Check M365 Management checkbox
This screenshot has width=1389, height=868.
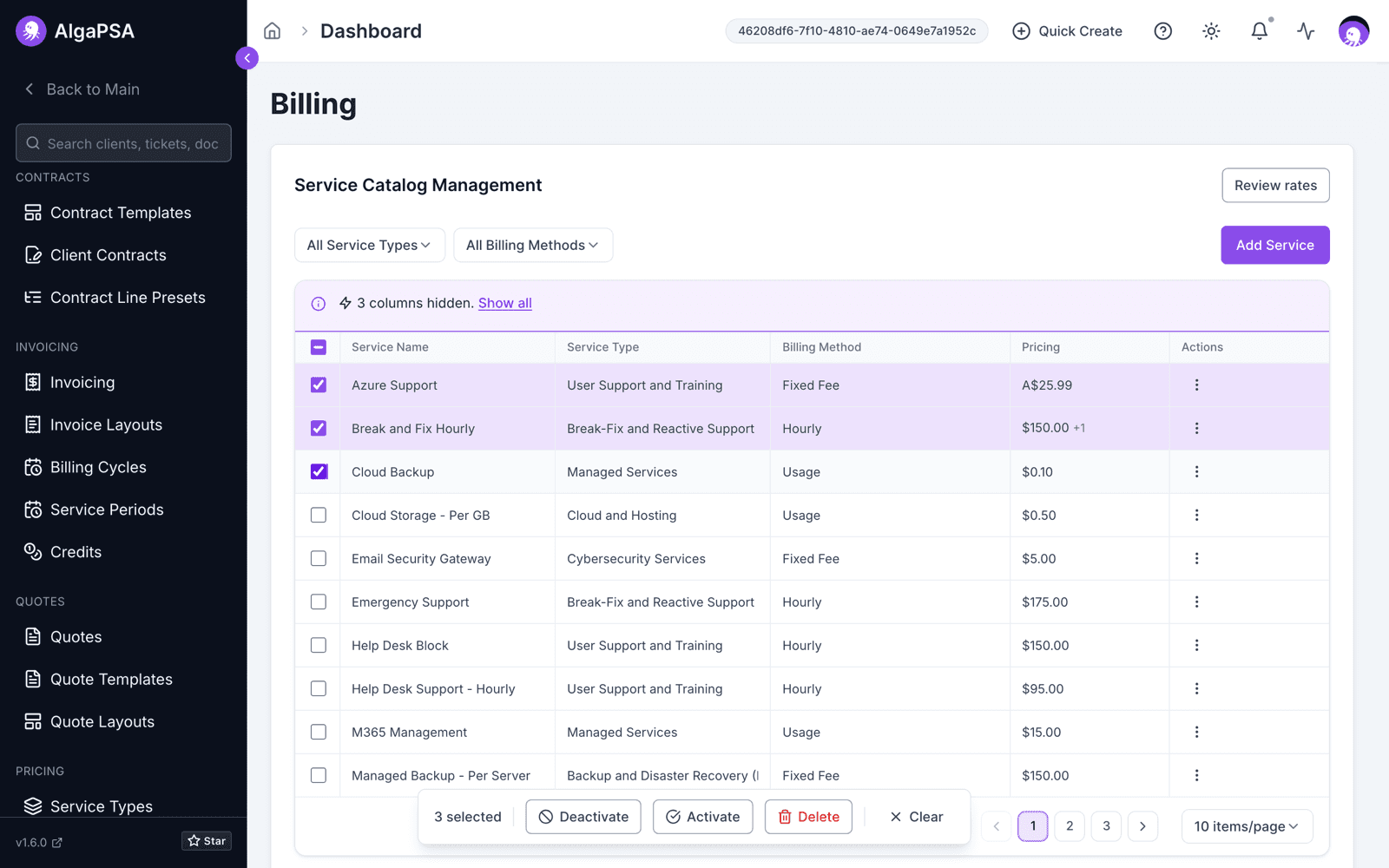click(319, 733)
